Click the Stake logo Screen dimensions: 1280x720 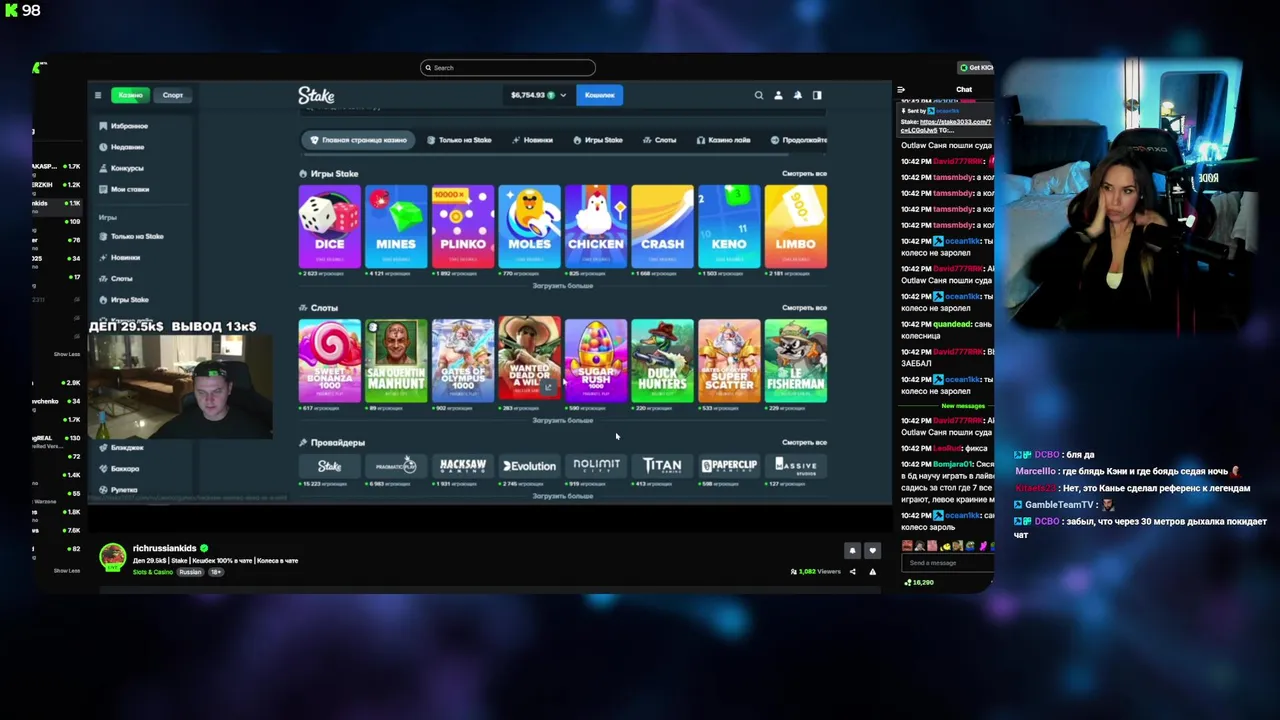point(316,95)
